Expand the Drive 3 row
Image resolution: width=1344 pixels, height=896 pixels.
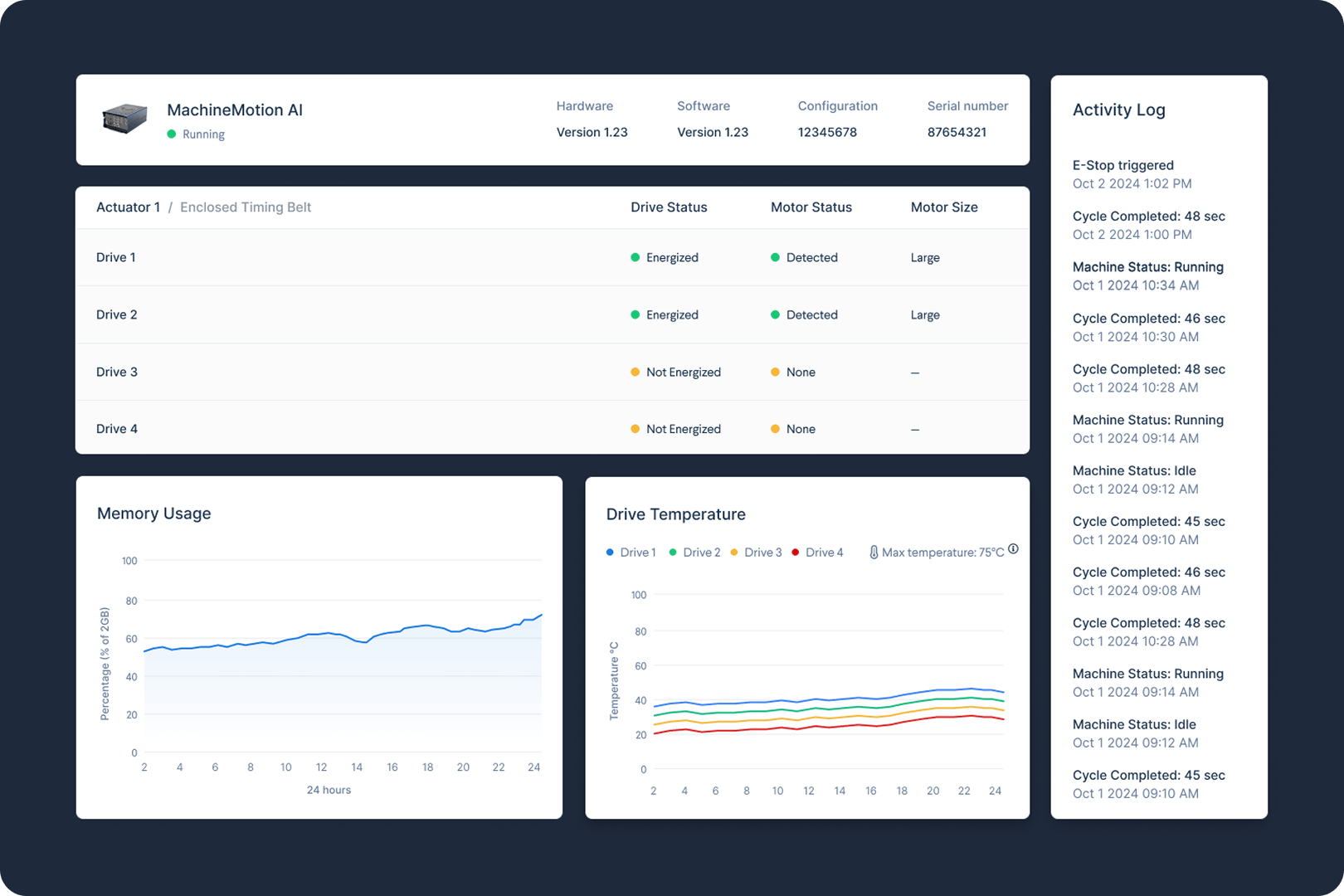(117, 372)
